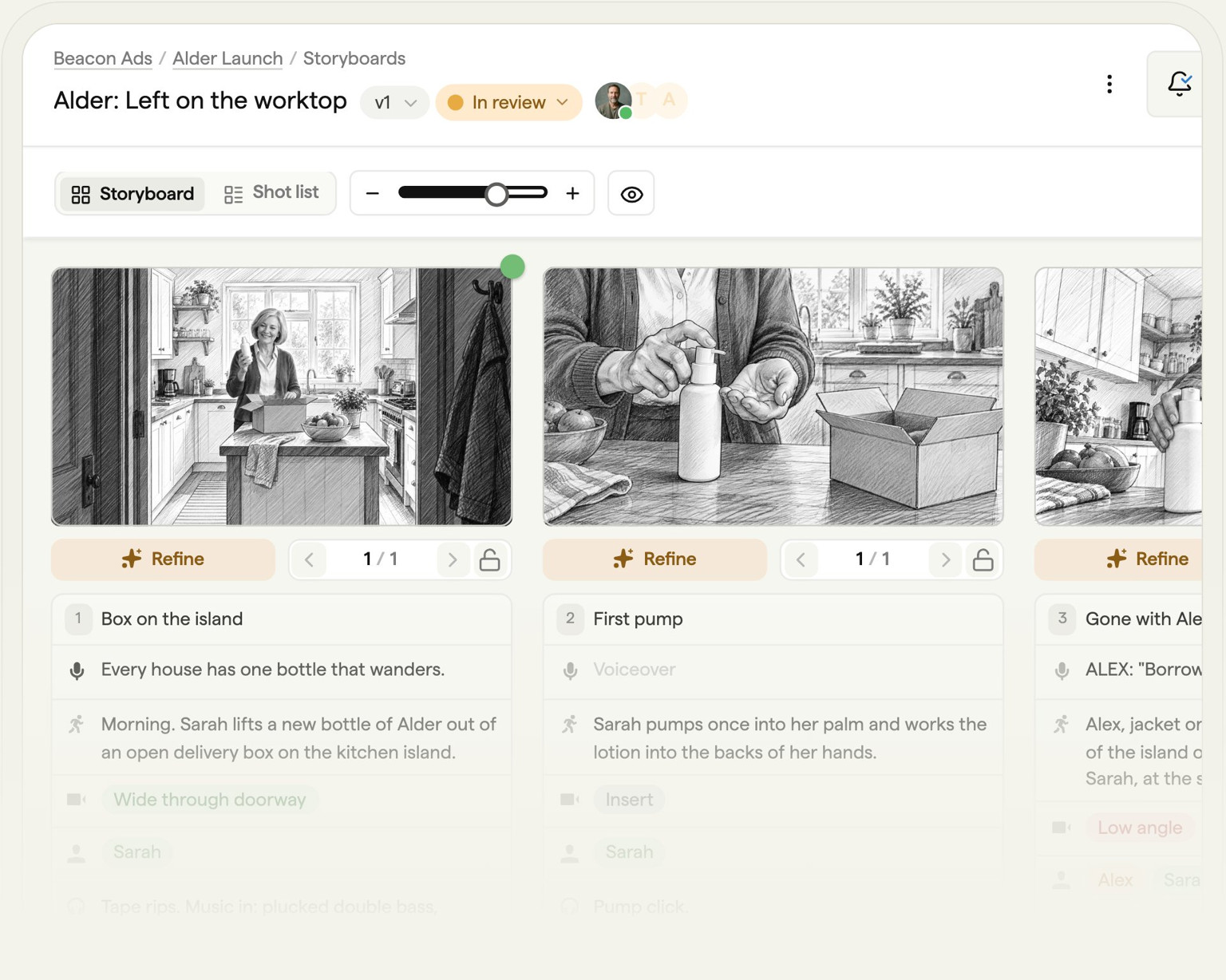Click the camera icon on frame 1
This screenshot has width=1226, height=980.
point(77,800)
